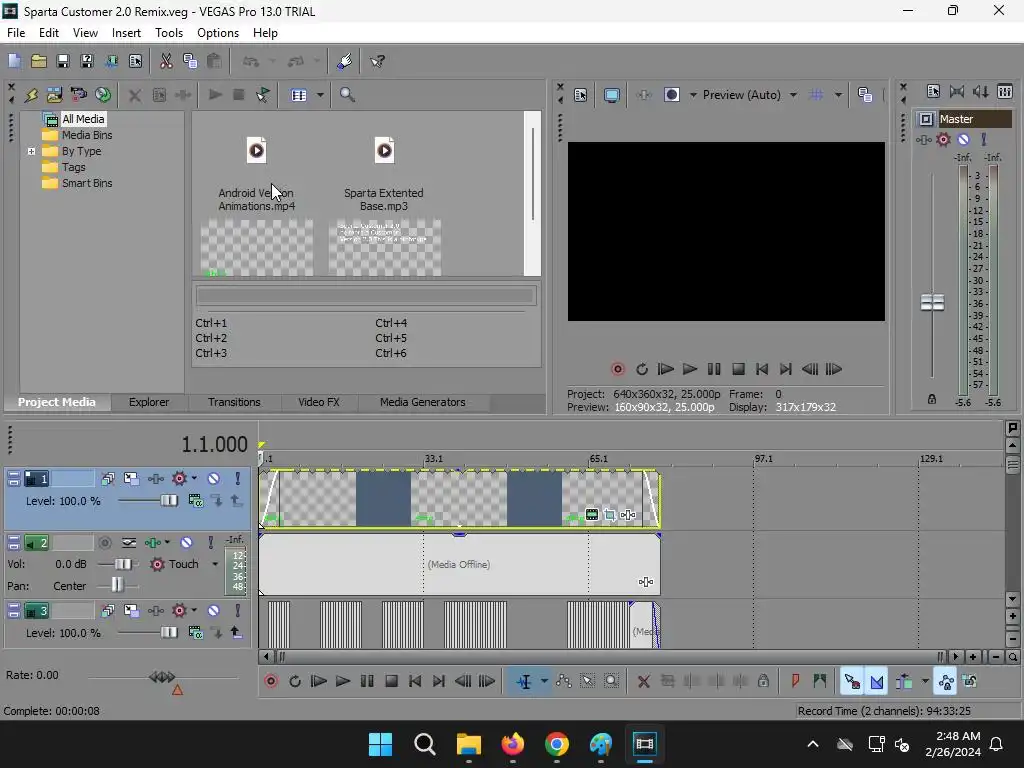This screenshot has height=768, width=1024.
Task: Open the Views dropdown arrow in Project Media
Action: (320, 95)
